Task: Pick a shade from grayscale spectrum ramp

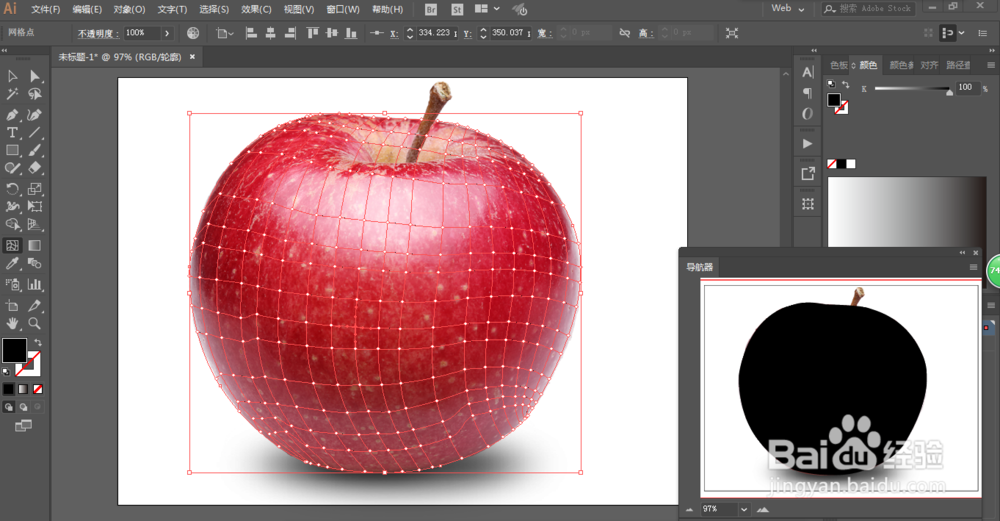Action: (x=907, y=212)
